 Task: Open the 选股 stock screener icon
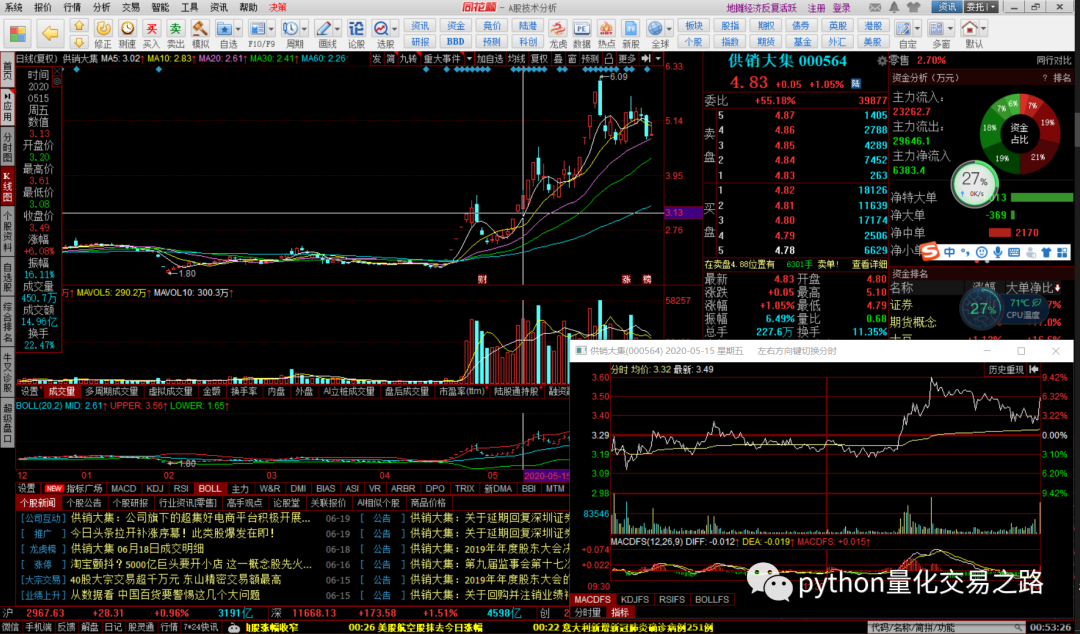381,29
